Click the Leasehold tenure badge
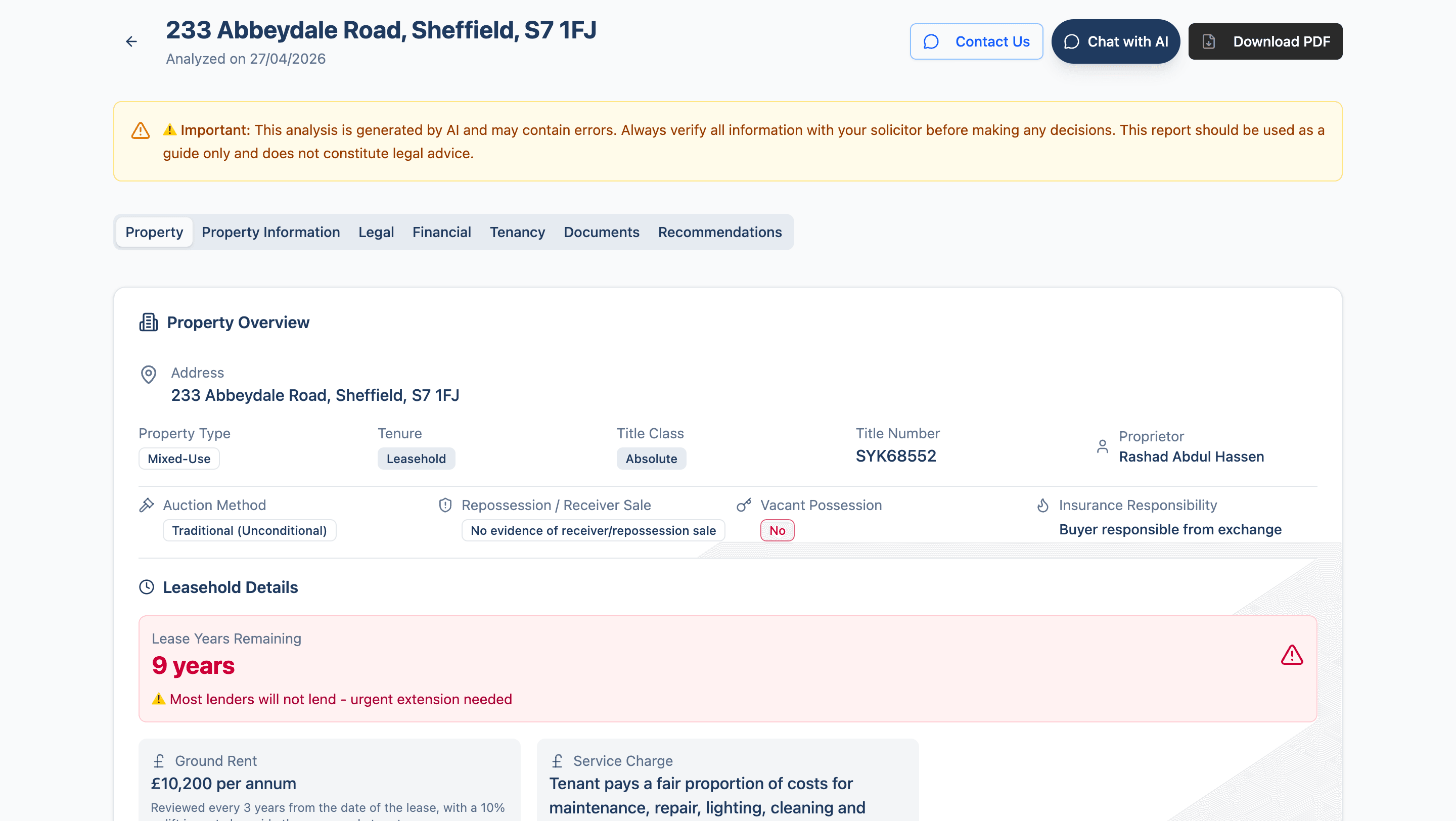The image size is (1456, 821). 416,459
